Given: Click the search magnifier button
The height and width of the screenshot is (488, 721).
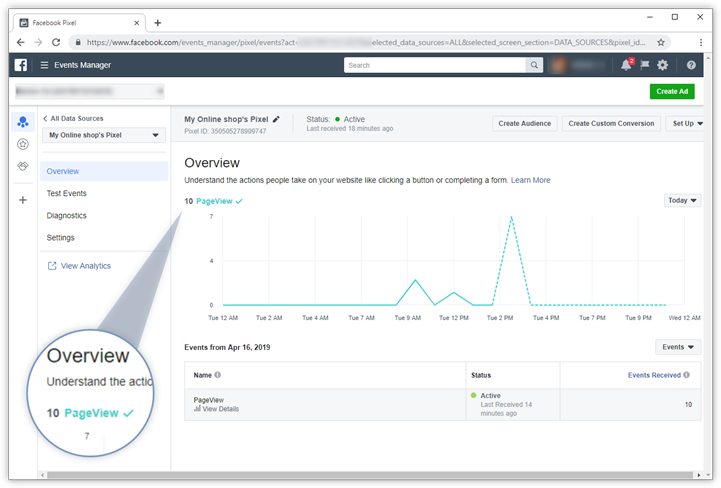Looking at the screenshot, I should (534, 65).
